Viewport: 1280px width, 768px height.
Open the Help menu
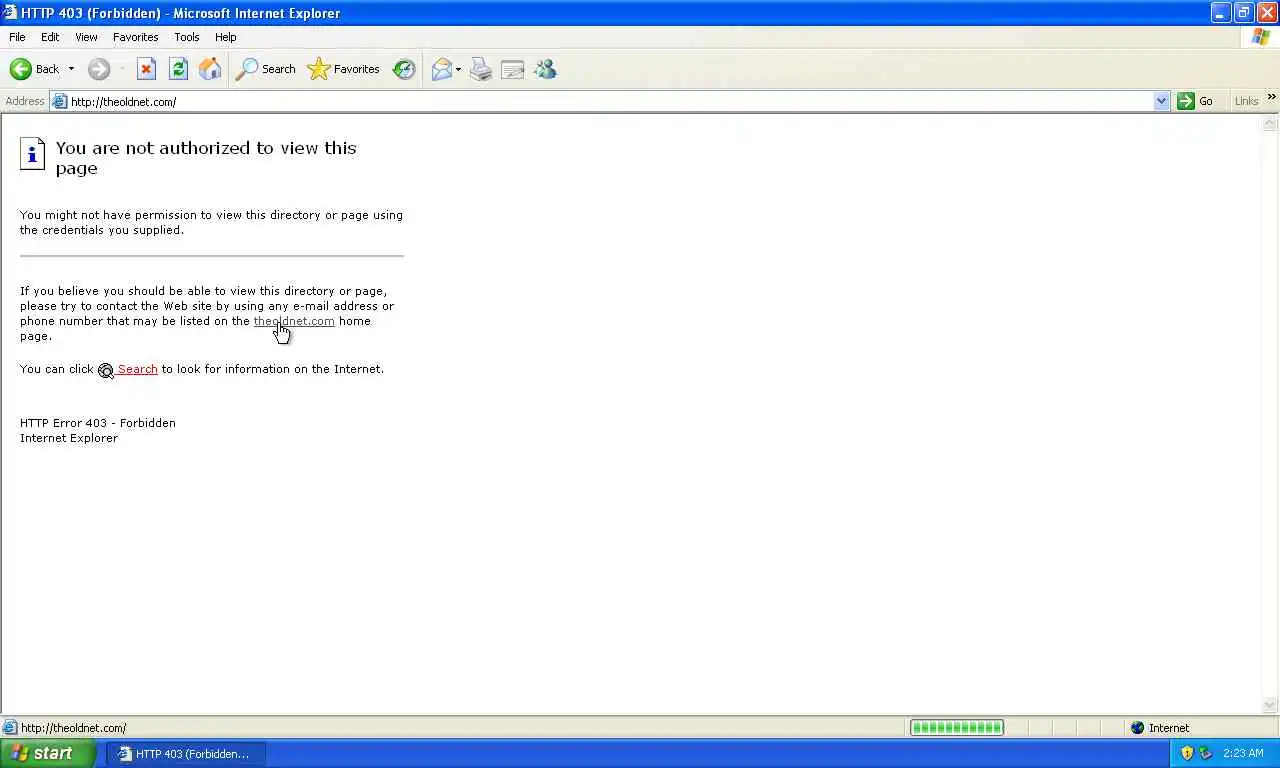pyautogui.click(x=226, y=37)
